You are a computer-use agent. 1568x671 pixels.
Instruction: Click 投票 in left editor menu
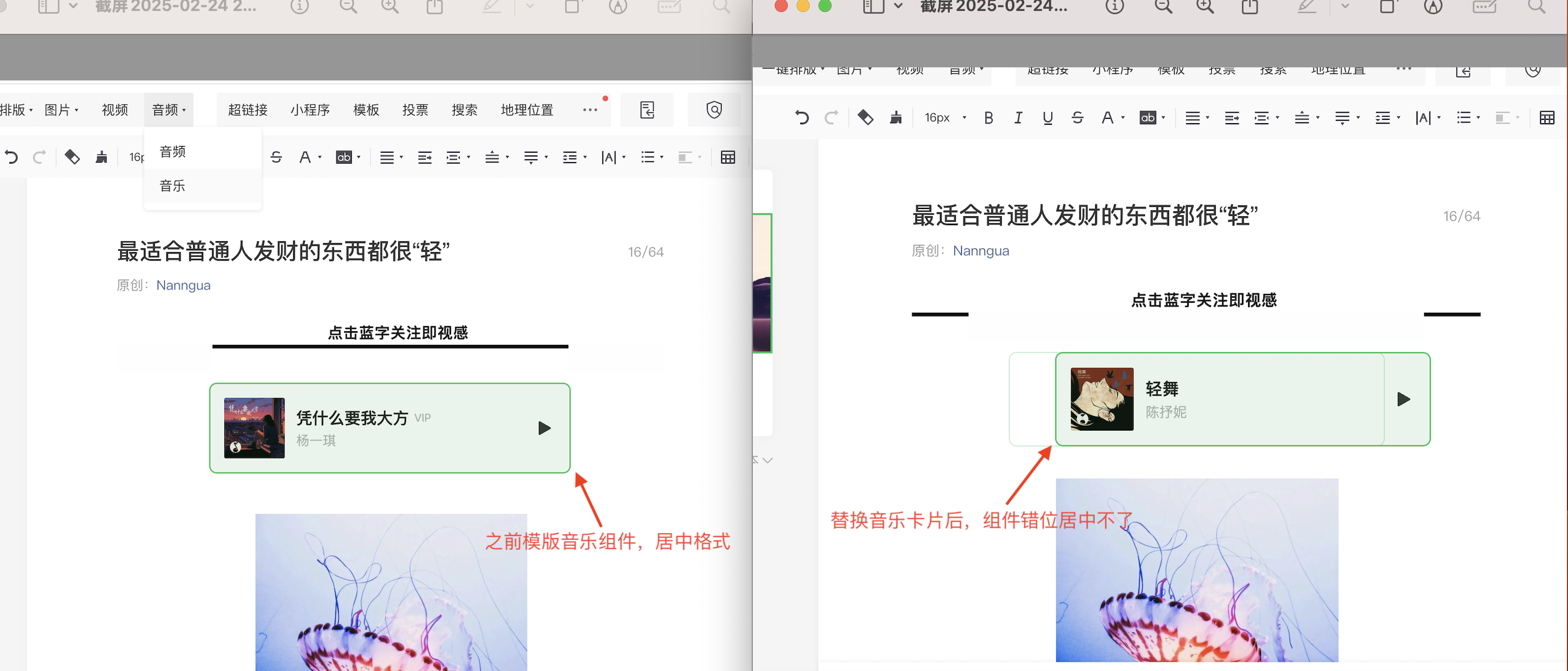(415, 110)
